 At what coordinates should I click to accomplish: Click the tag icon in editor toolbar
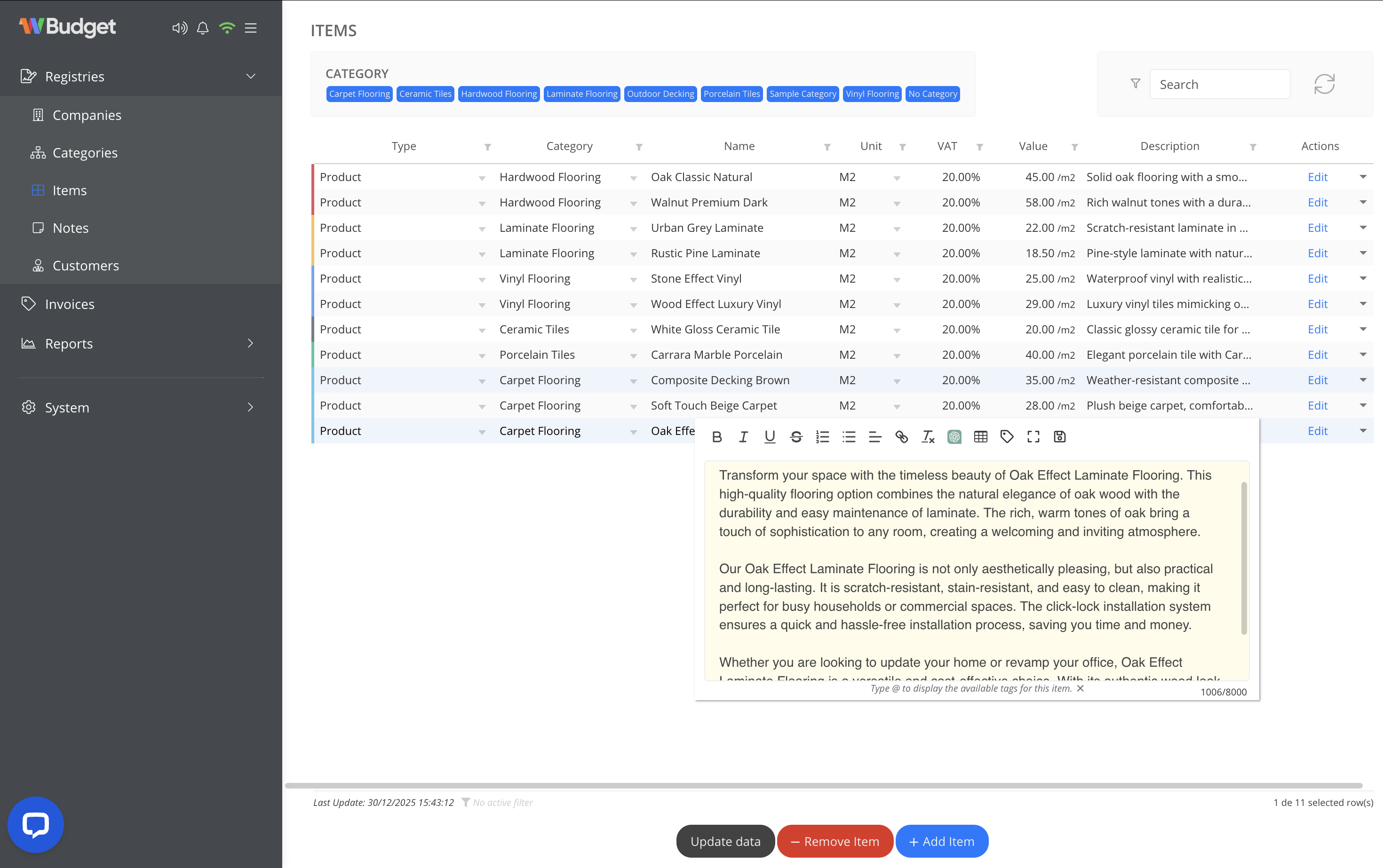point(1006,437)
